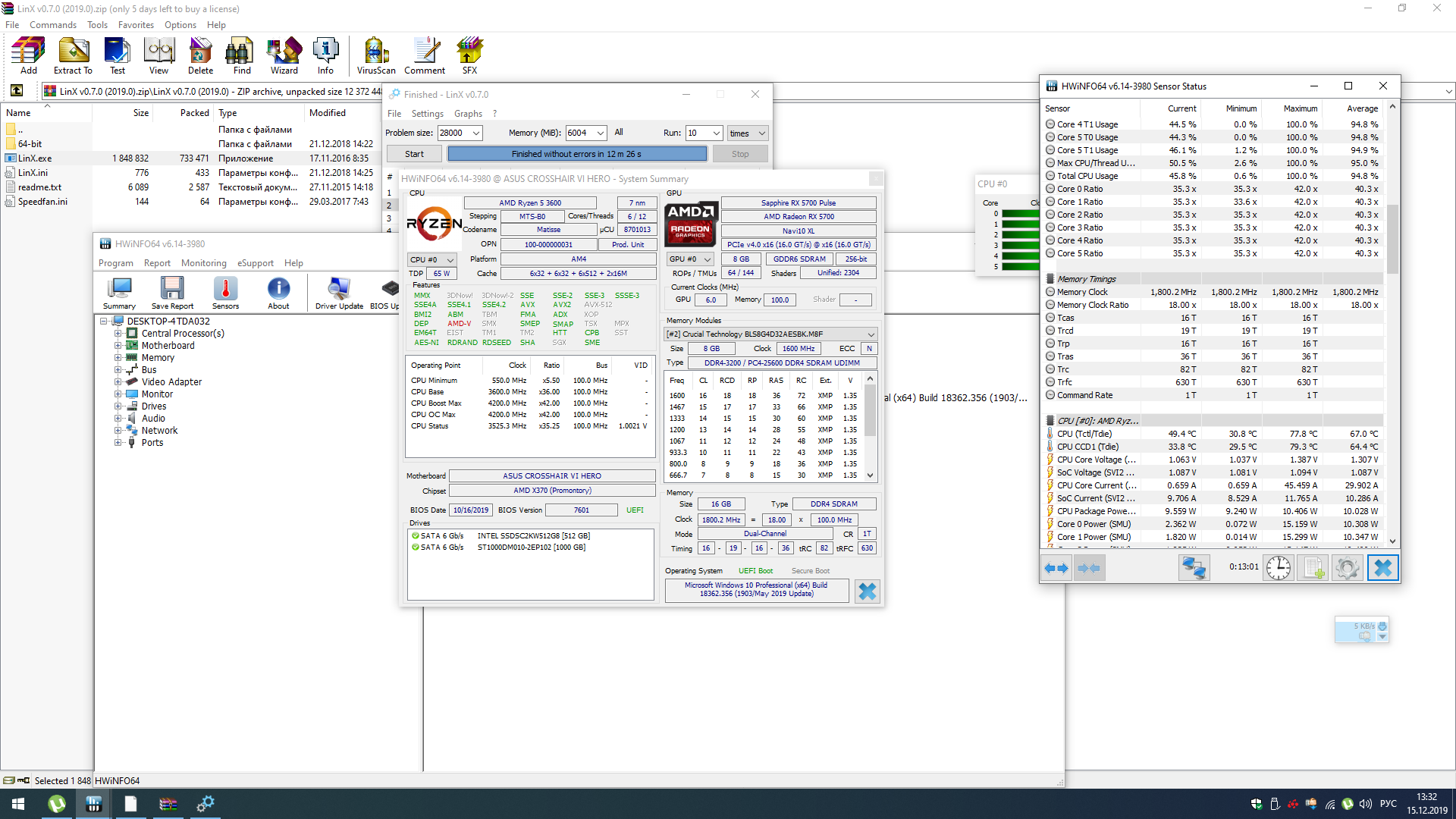Open the Graphs menu in LinX
The height and width of the screenshot is (819, 1456).
pyautogui.click(x=468, y=114)
